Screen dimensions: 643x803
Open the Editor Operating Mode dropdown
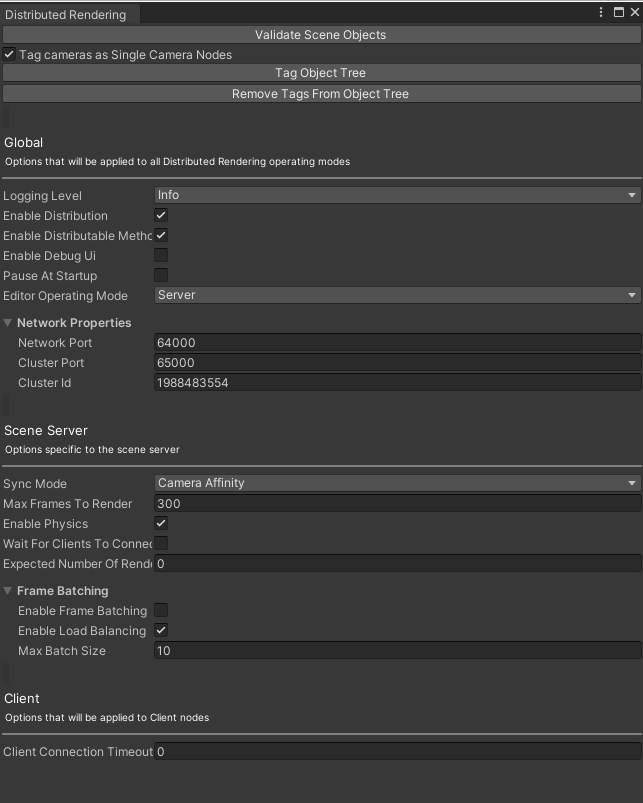397,295
